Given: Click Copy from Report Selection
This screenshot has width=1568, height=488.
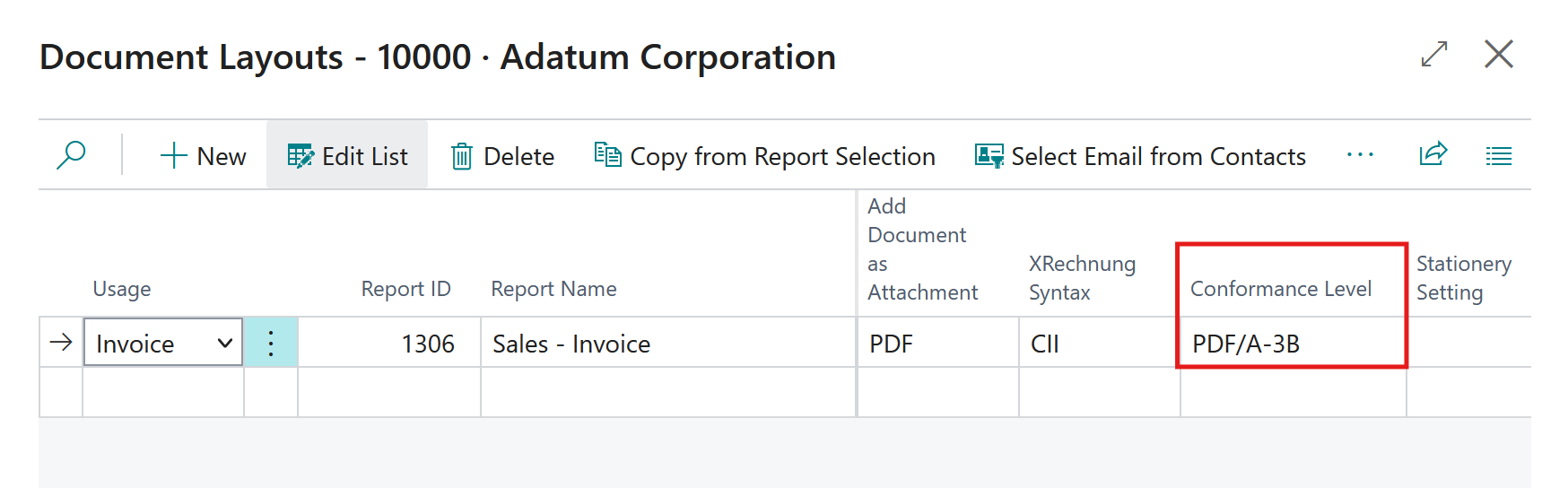Looking at the screenshot, I should click(x=764, y=156).
